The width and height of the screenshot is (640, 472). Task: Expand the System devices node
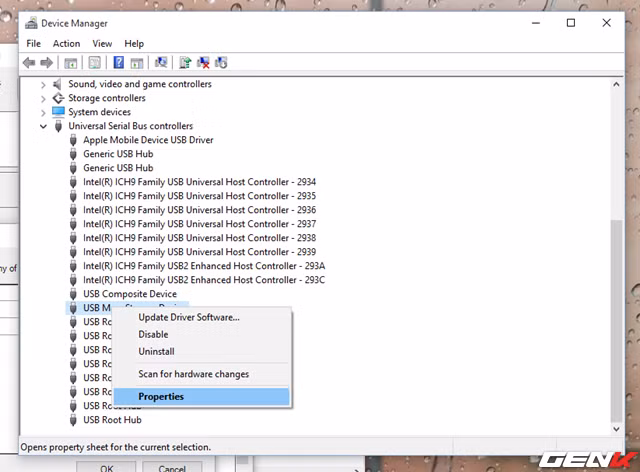click(x=43, y=113)
